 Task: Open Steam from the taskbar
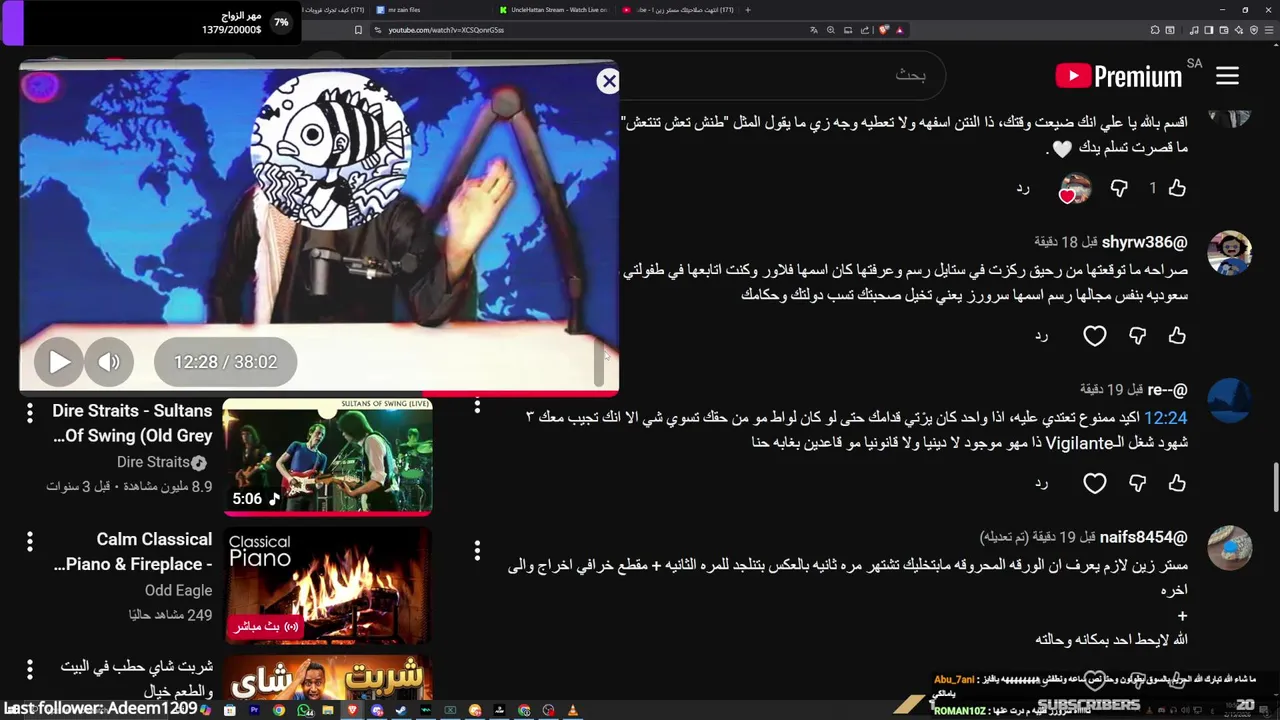401,710
